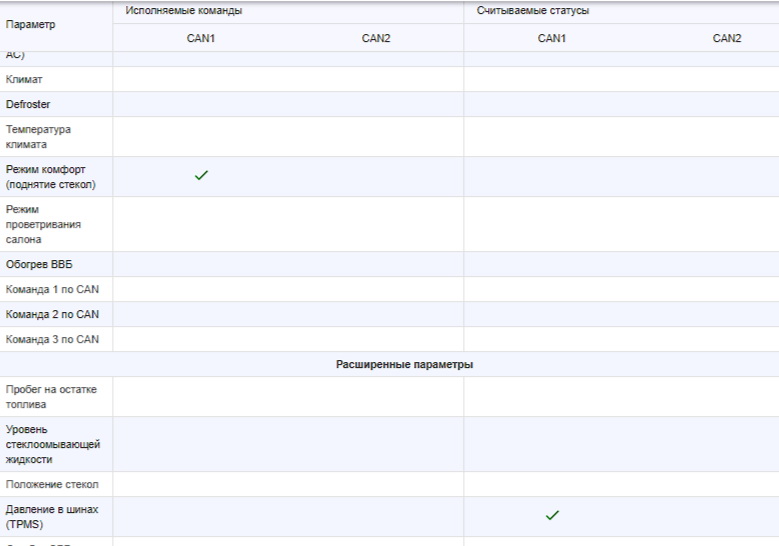Viewport: 779px width, 546px height.
Task: Click the Положение стекол row label
Action: point(52,484)
